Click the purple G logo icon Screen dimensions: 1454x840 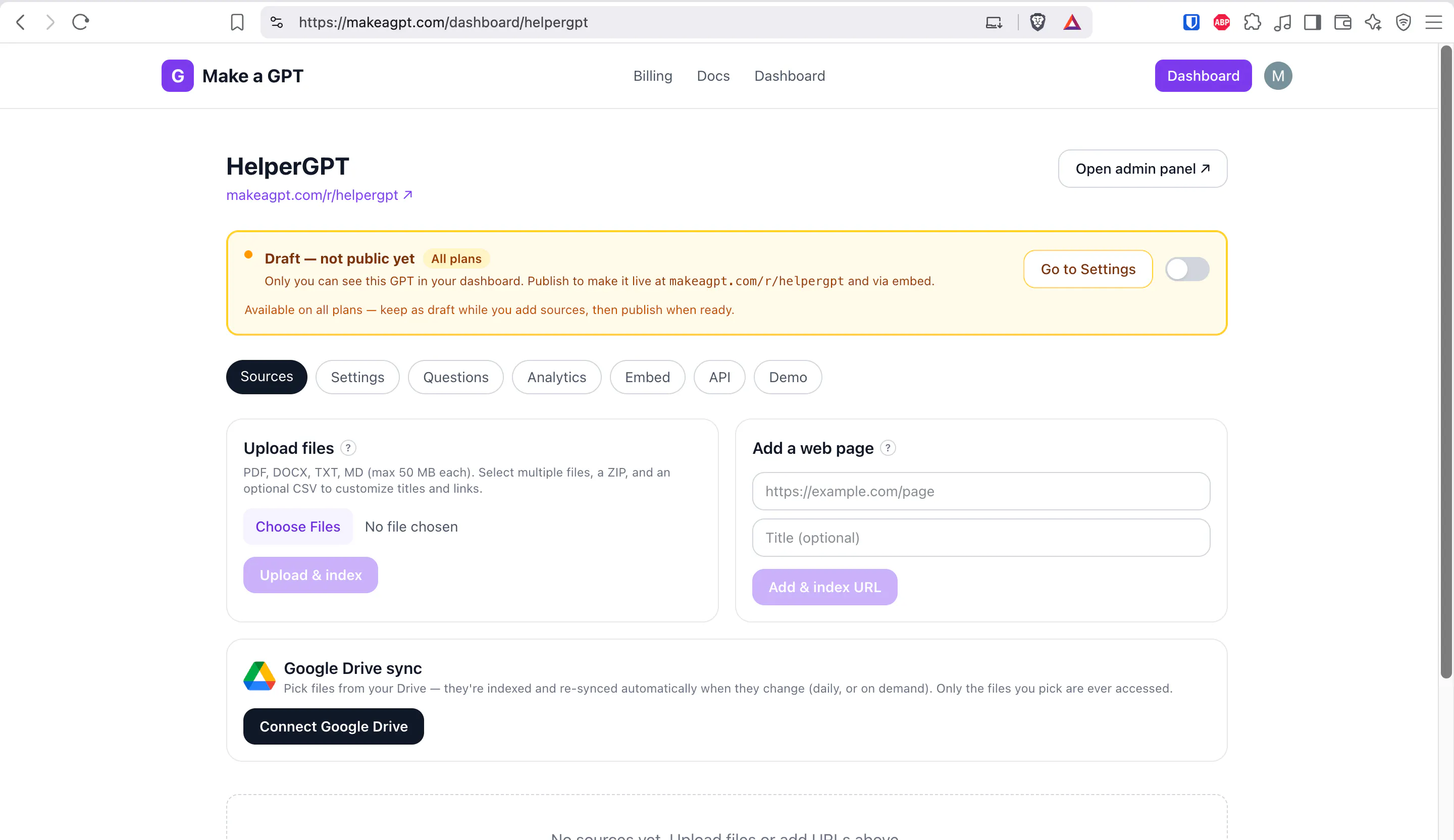[x=178, y=76]
